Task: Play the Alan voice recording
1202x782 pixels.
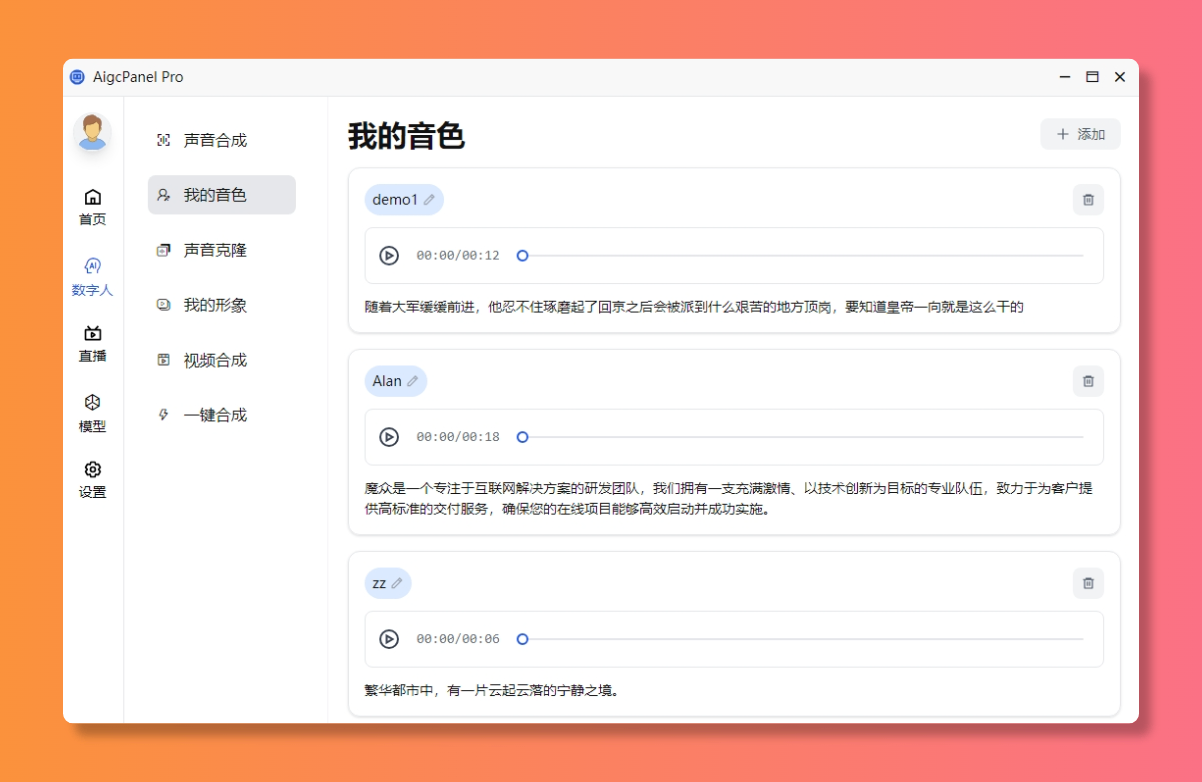Action: (x=389, y=437)
